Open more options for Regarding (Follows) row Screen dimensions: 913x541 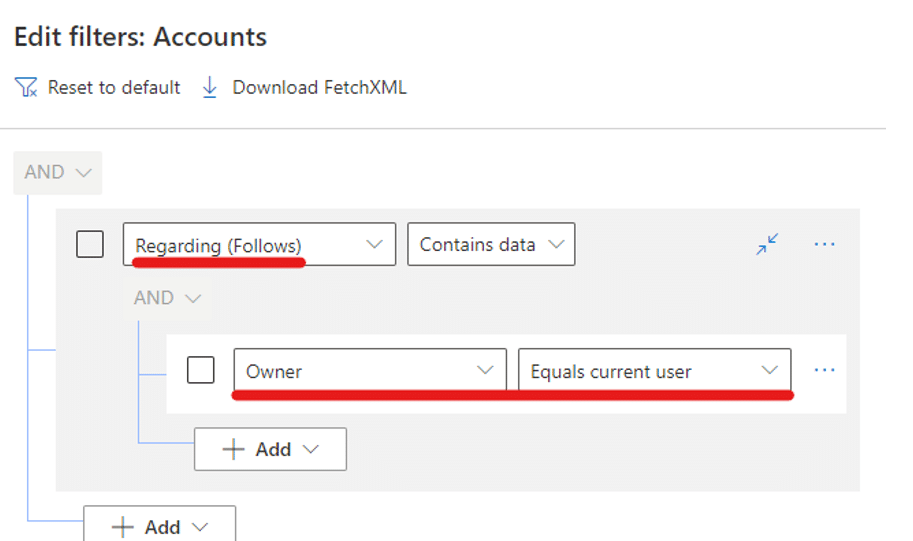click(824, 244)
